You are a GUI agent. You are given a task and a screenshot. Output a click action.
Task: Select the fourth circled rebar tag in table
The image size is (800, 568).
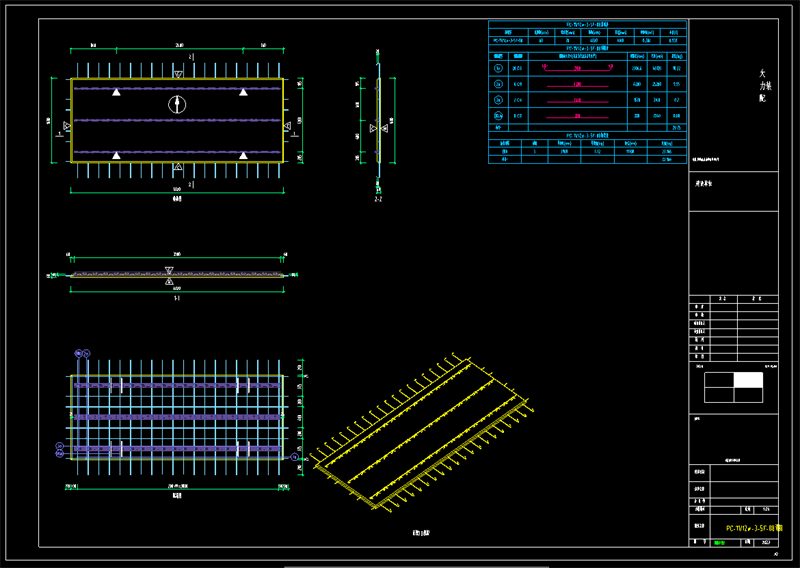[498, 116]
